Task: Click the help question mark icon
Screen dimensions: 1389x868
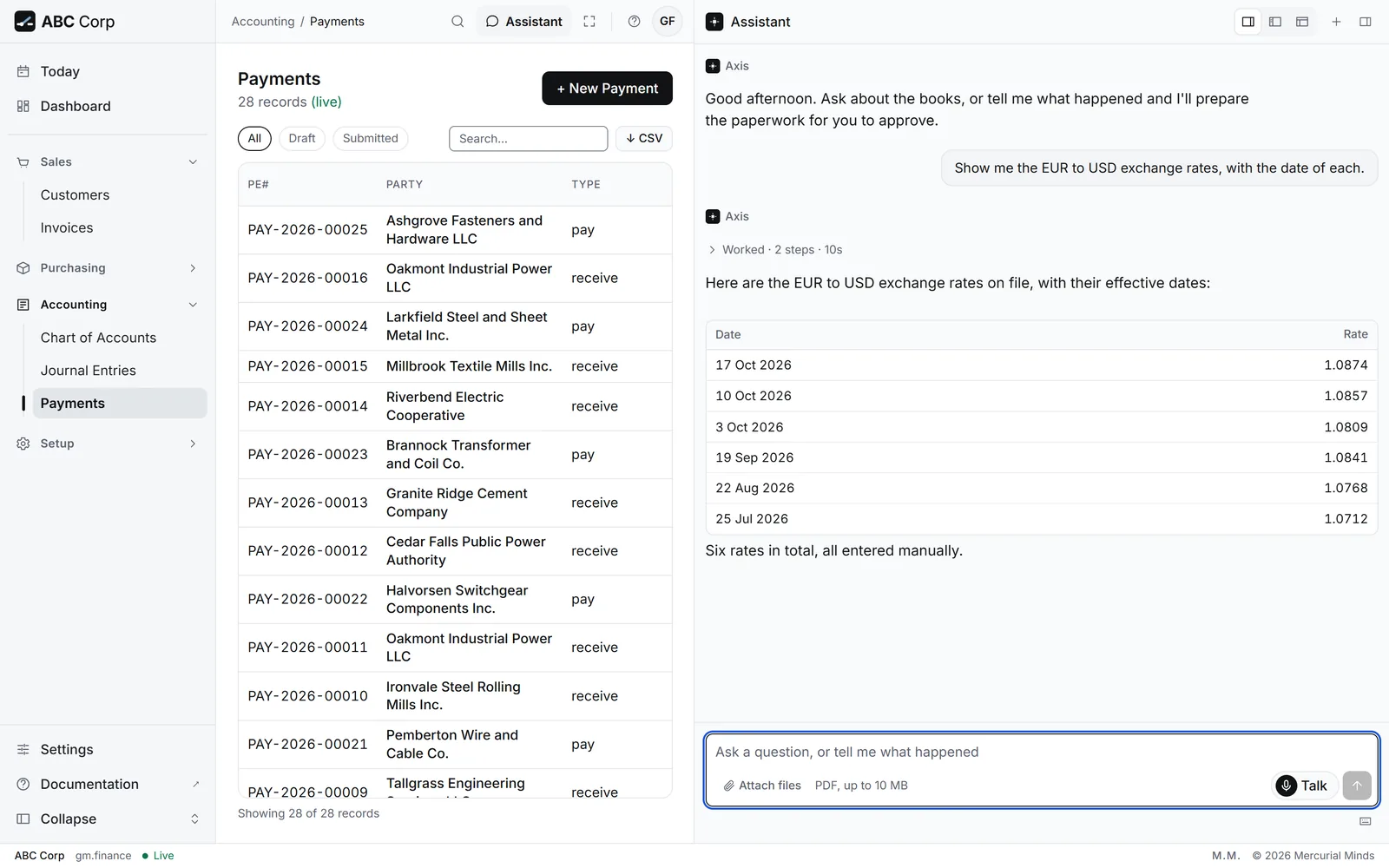Action: [634, 22]
